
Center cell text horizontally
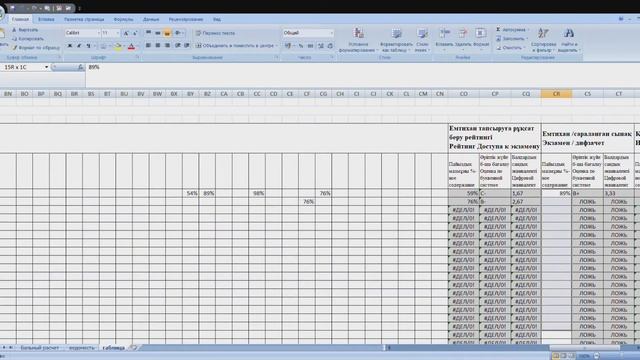click(158, 46)
